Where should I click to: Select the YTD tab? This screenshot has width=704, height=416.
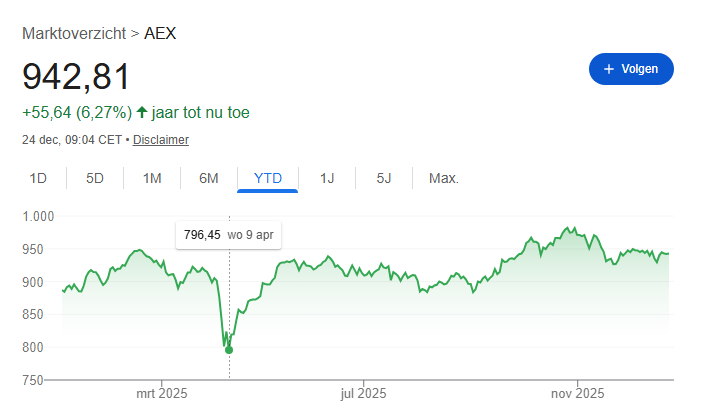coord(268,179)
